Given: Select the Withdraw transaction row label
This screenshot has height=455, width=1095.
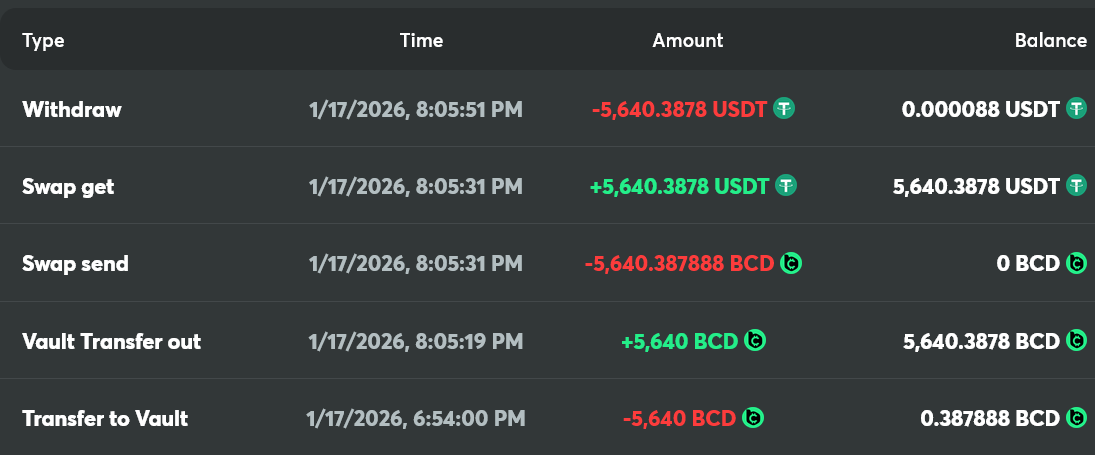Looking at the screenshot, I should click(72, 110).
